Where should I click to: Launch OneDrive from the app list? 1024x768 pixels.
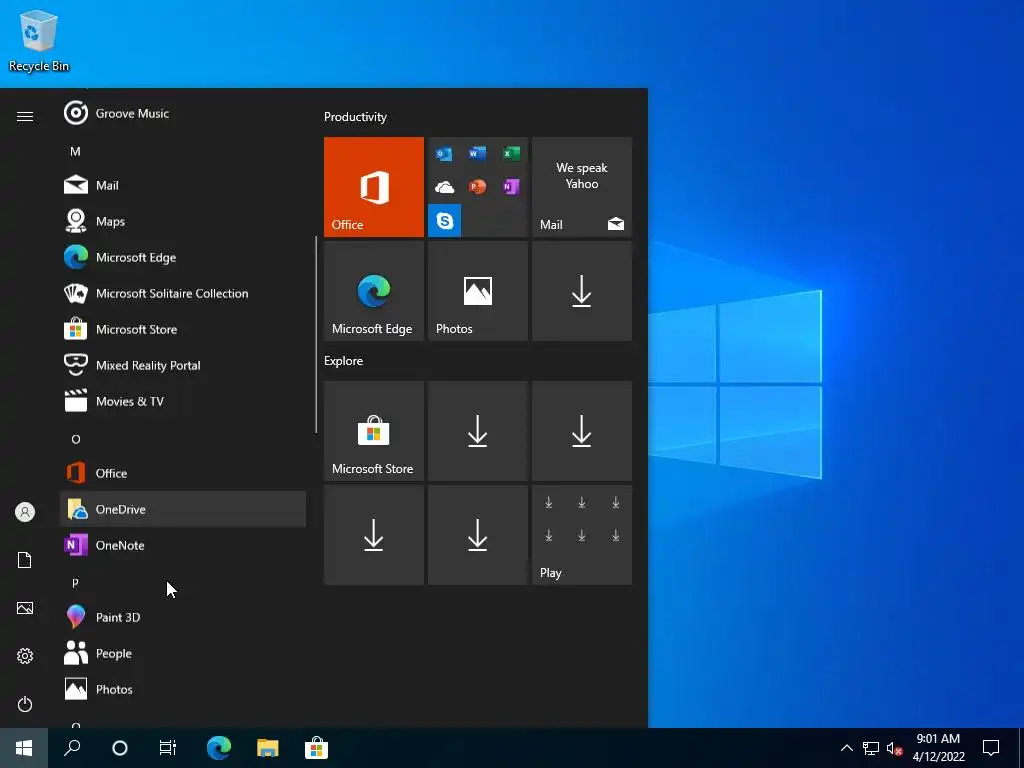183,509
